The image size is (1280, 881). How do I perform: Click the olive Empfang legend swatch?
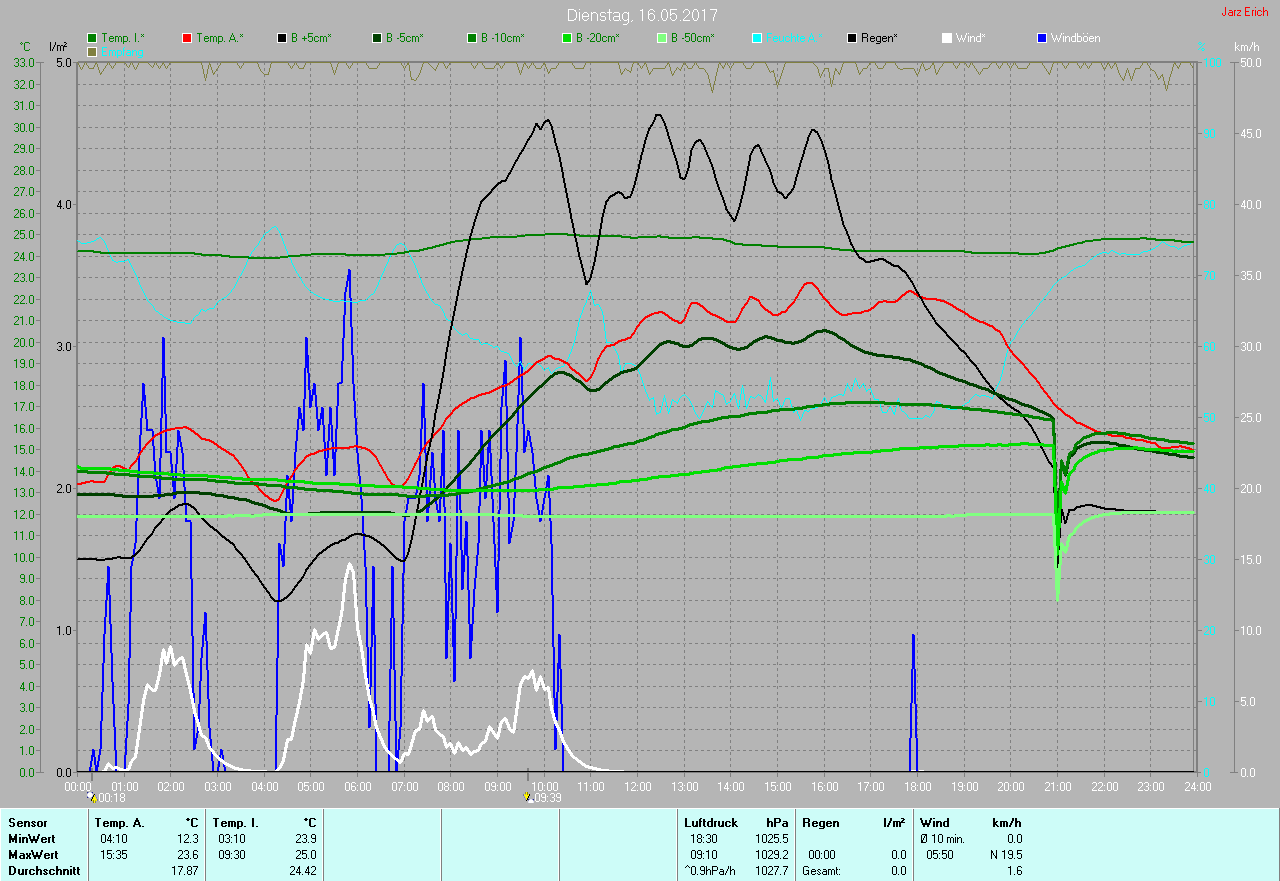(93, 51)
